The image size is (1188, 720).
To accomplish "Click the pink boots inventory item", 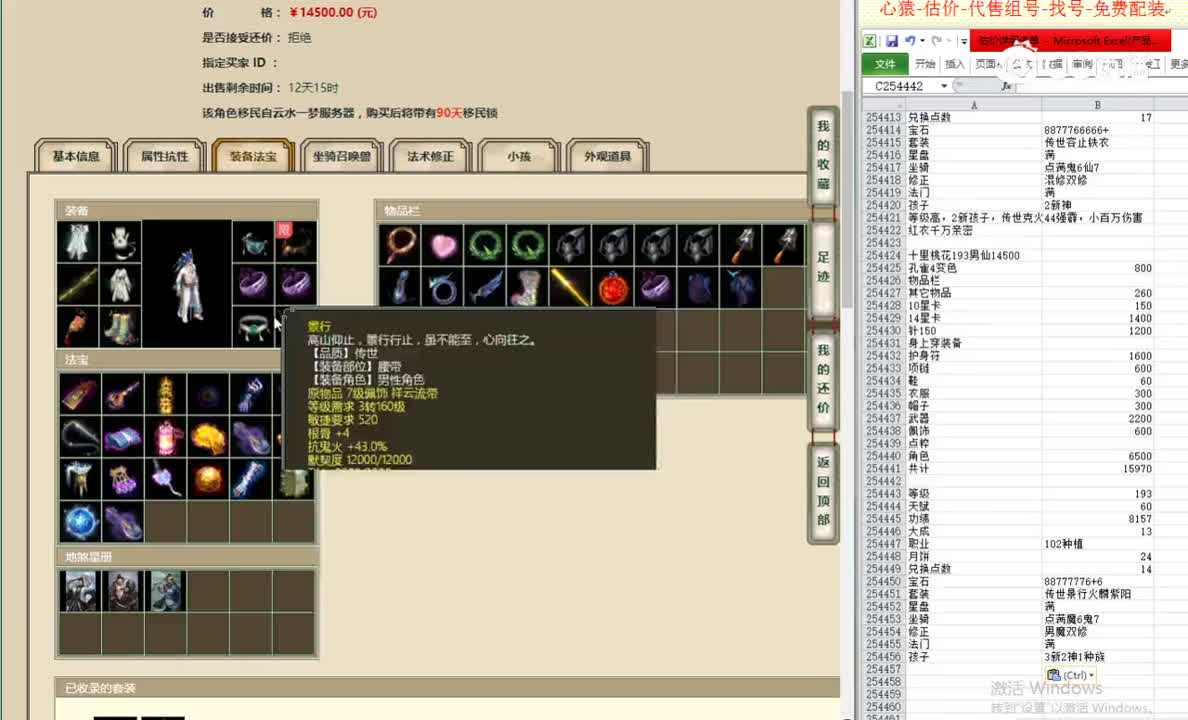I will tap(527, 288).
